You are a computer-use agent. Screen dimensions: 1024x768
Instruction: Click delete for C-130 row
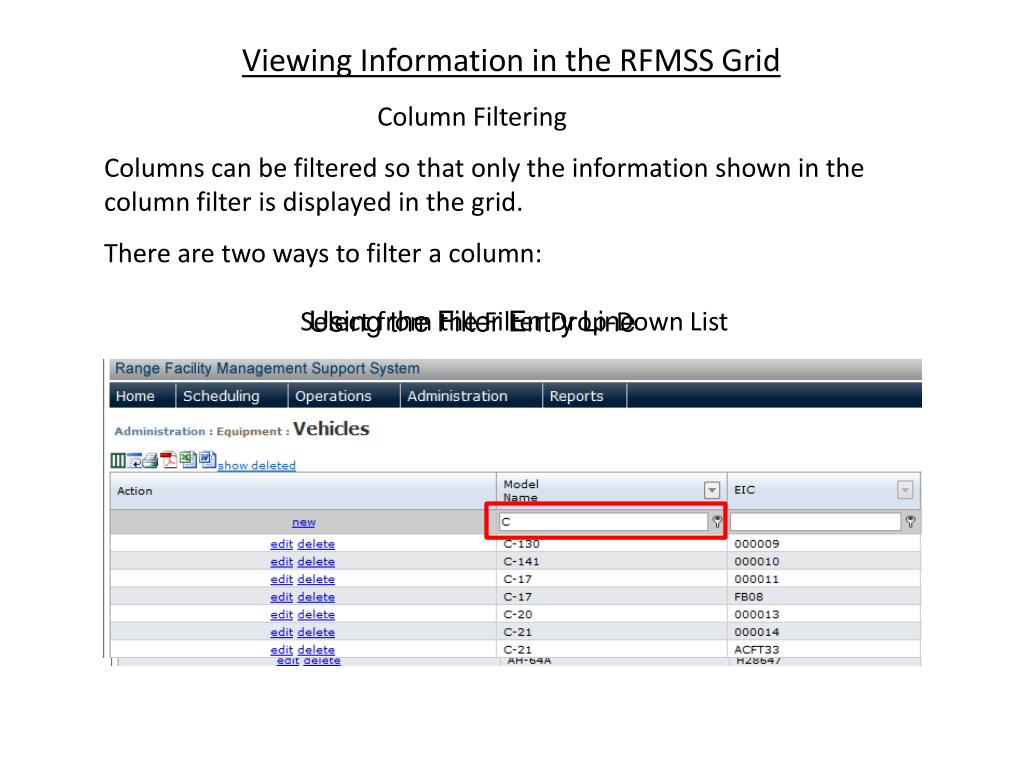[316, 543]
